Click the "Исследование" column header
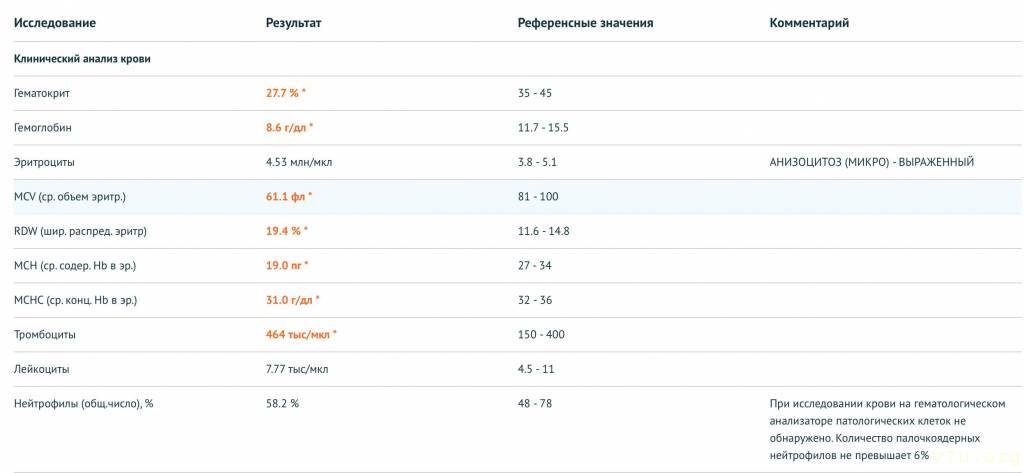1025x473 pixels. (x=55, y=23)
